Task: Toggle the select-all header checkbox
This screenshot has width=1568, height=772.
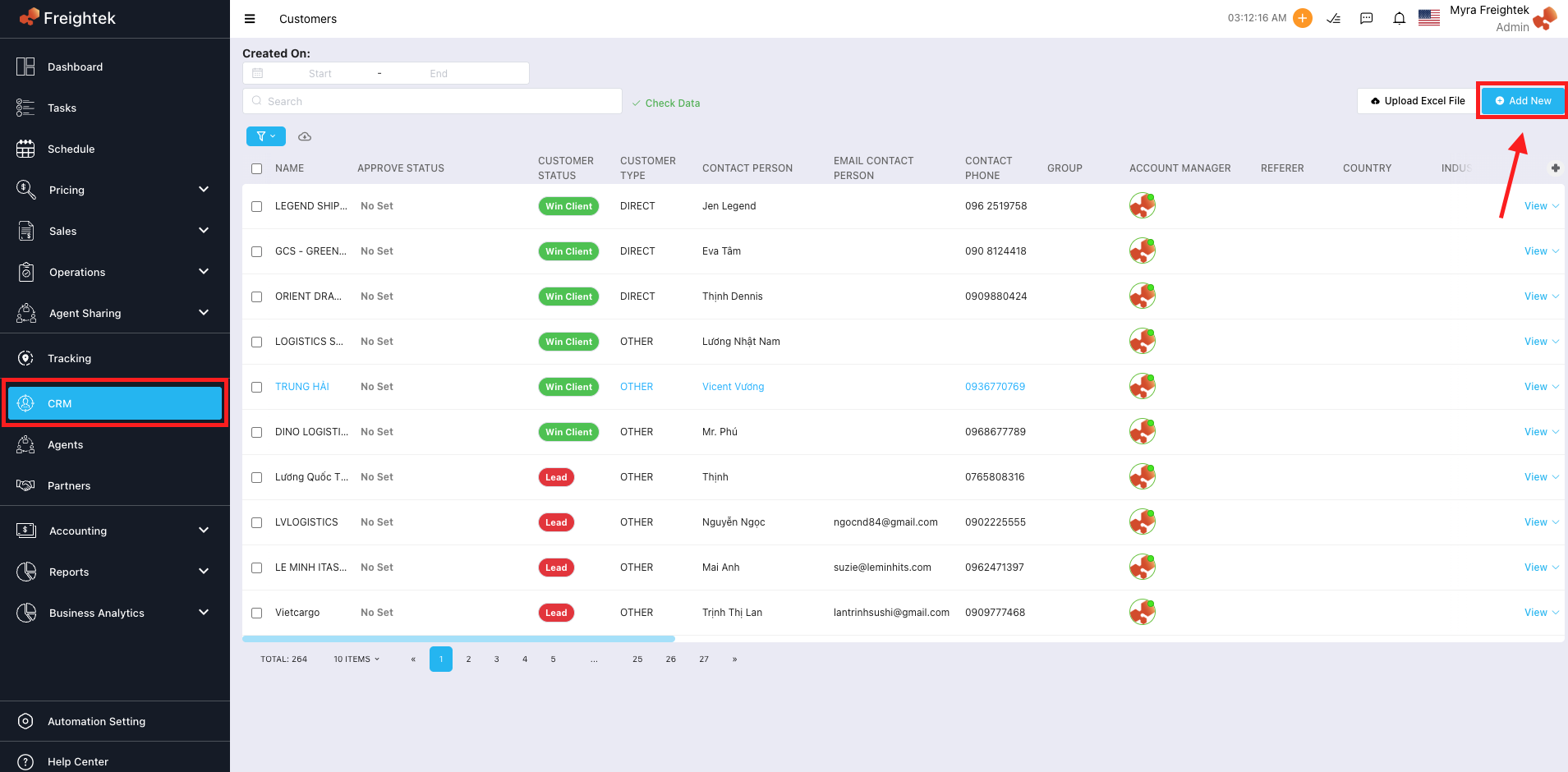Action: pos(257,168)
